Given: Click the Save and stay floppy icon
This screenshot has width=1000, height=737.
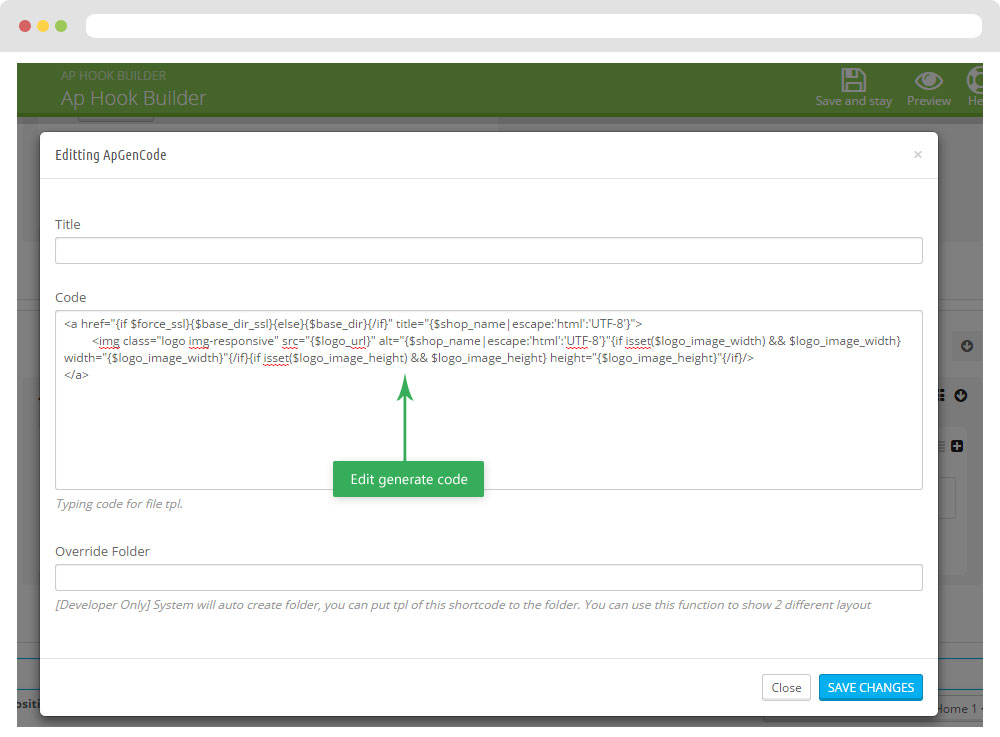Looking at the screenshot, I should pos(853,81).
